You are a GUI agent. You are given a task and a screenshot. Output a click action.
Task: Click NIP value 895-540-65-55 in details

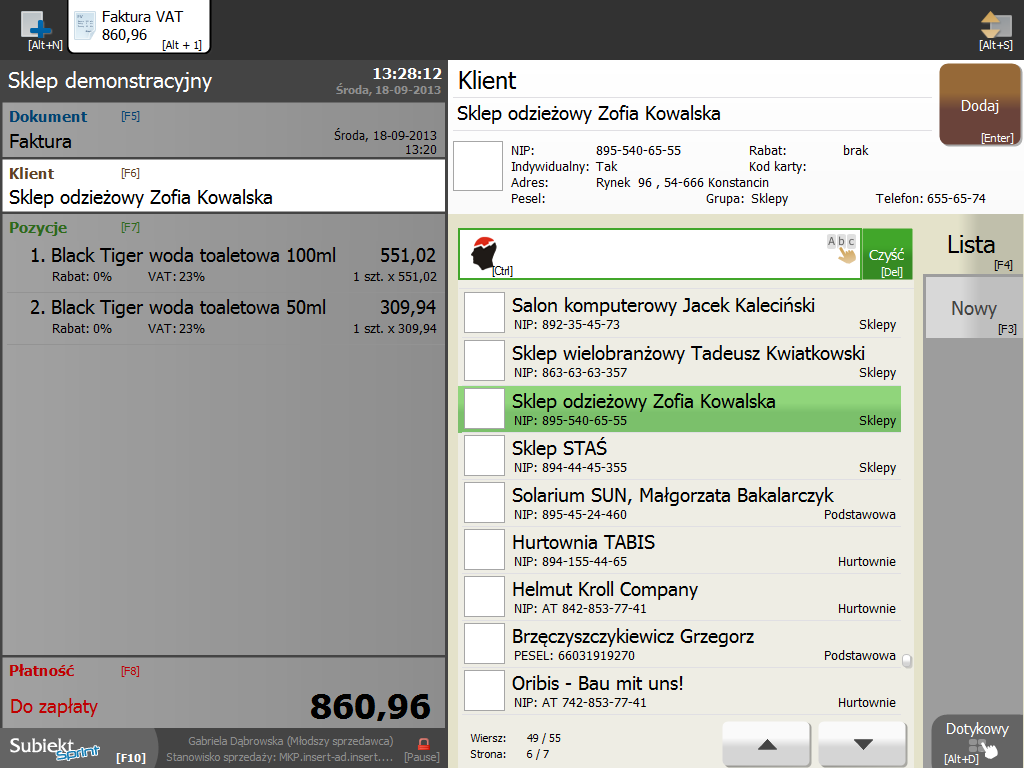pyautogui.click(x=638, y=151)
